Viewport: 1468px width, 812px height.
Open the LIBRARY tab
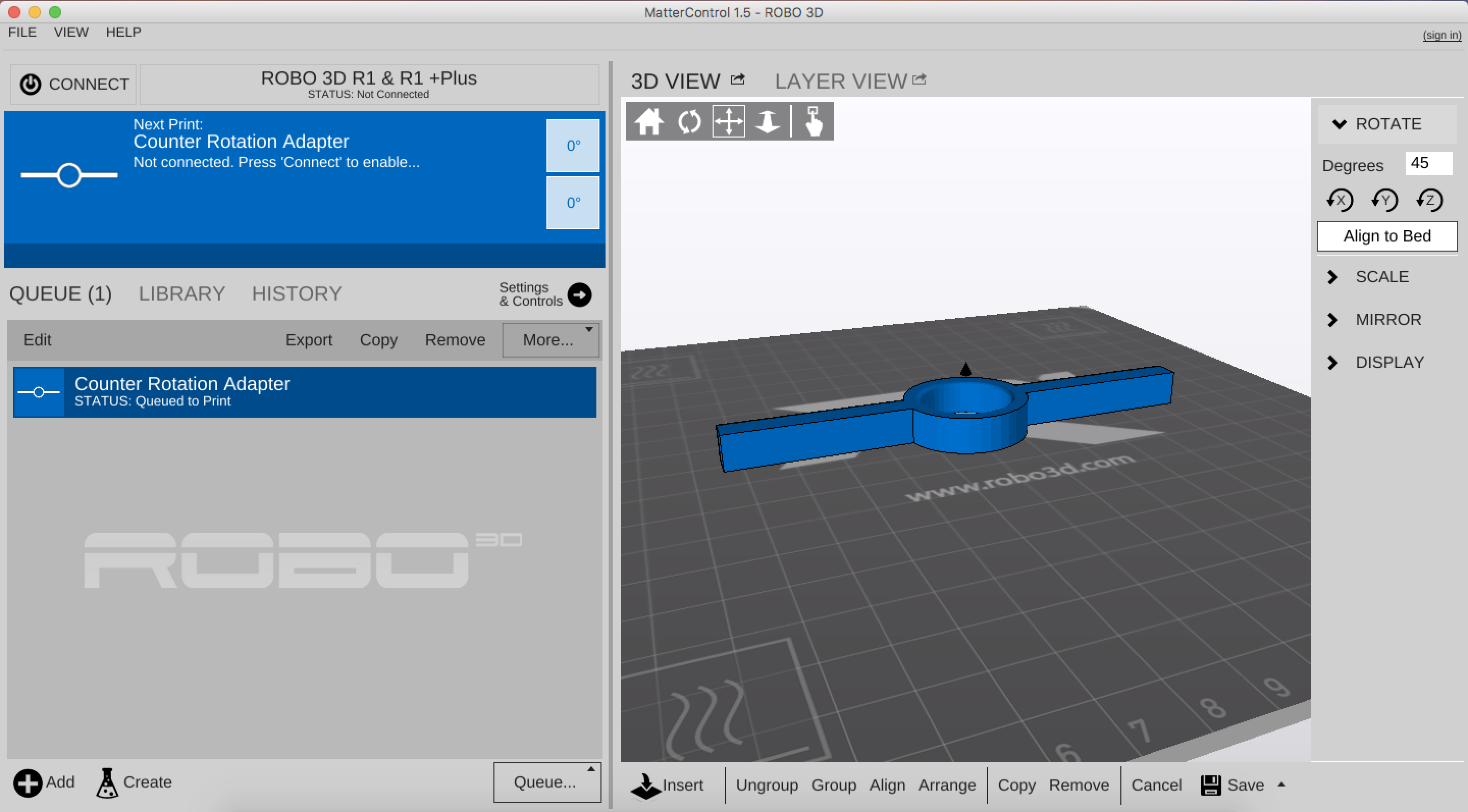pyautogui.click(x=182, y=294)
